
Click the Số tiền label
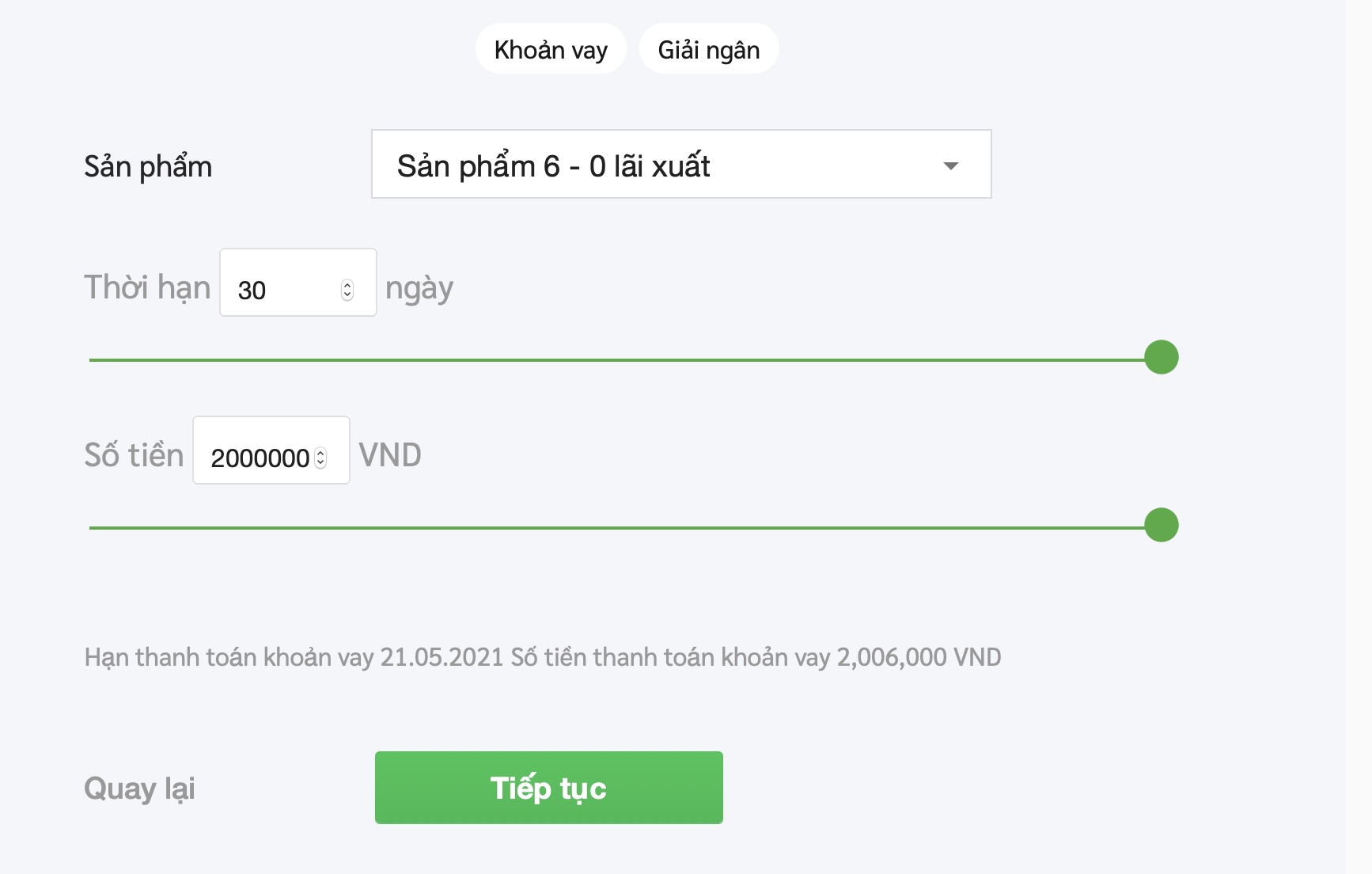tap(134, 455)
